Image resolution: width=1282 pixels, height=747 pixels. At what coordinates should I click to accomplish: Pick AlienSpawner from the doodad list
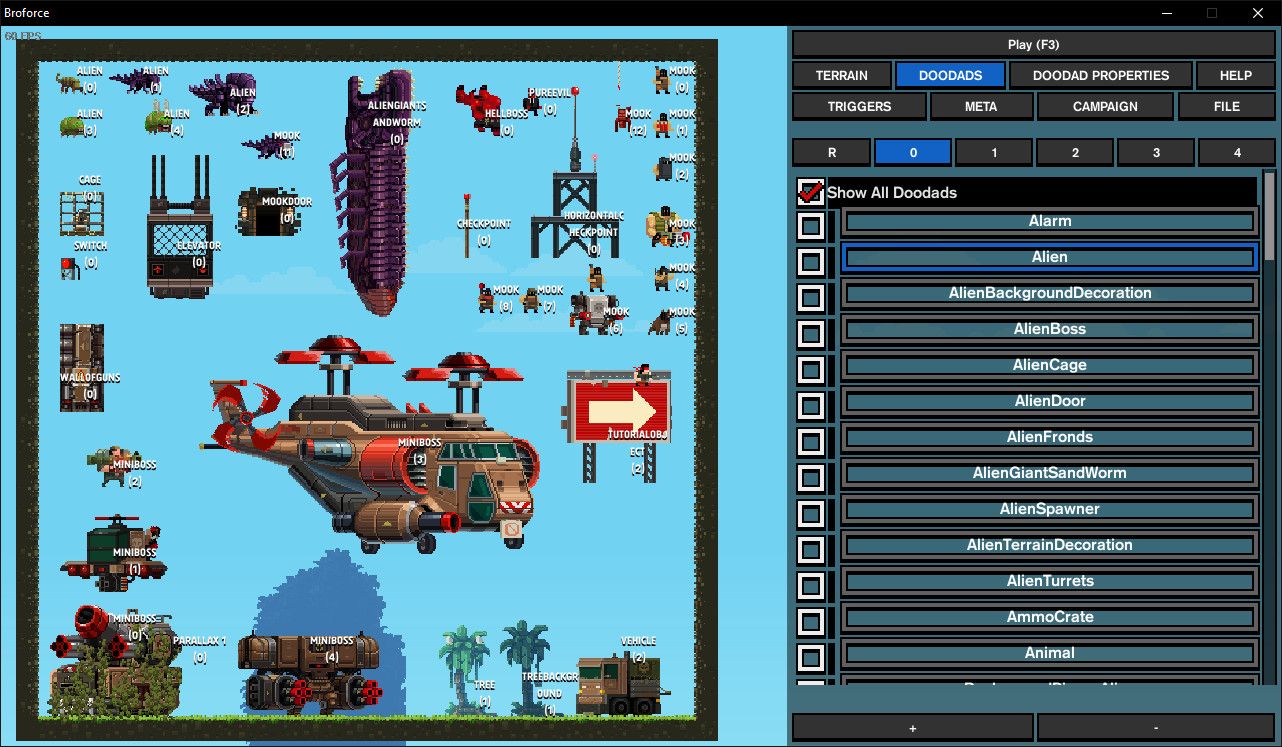(1049, 509)
